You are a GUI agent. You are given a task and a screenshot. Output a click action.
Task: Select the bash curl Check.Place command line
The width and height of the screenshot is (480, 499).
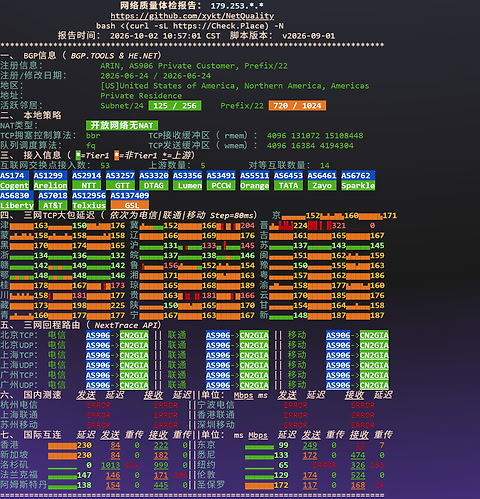click(190, 26)
